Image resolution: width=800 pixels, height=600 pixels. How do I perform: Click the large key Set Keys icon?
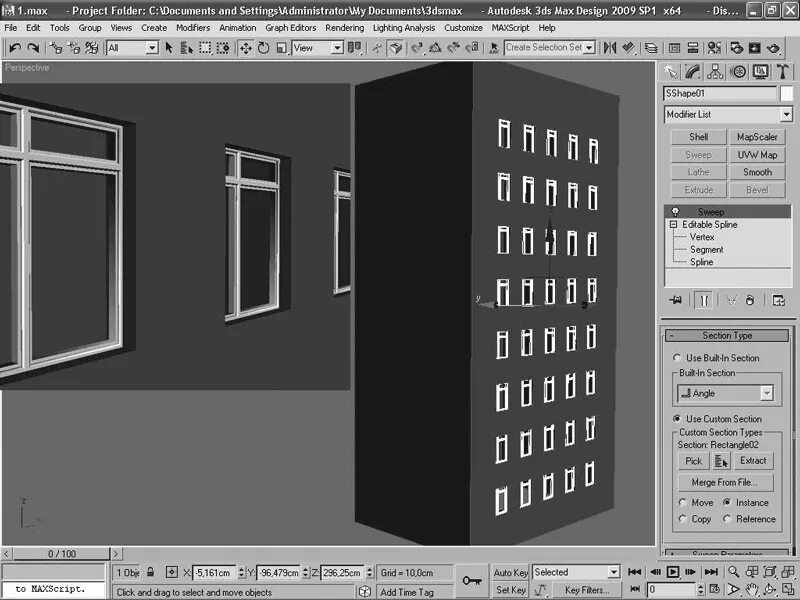[x=471, y=581]
